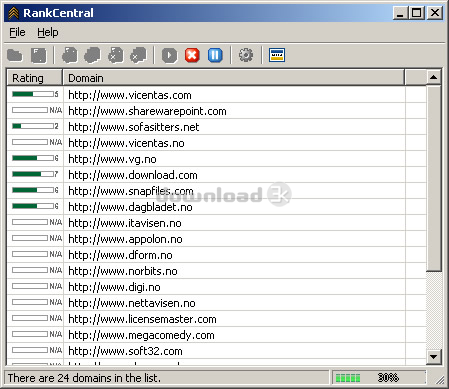
Task: Click the add multiple domains icon
Action: (92, 55)
